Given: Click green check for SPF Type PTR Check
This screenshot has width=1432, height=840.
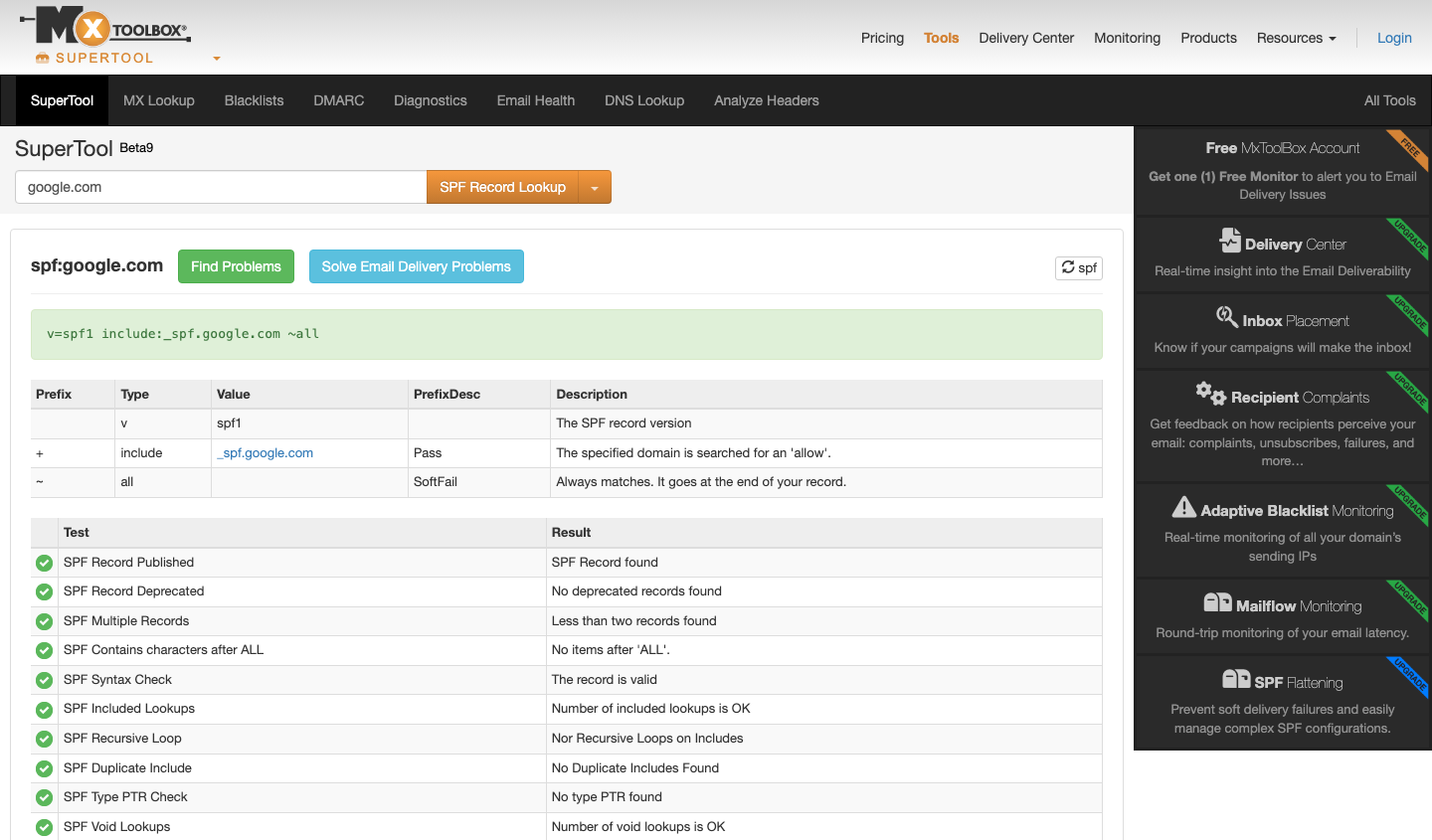Looking at the screenshot, I should click(x=44, y=797).
